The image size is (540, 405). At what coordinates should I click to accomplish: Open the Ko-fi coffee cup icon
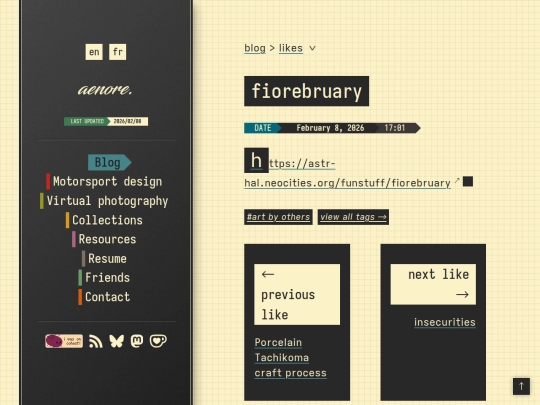158,341
